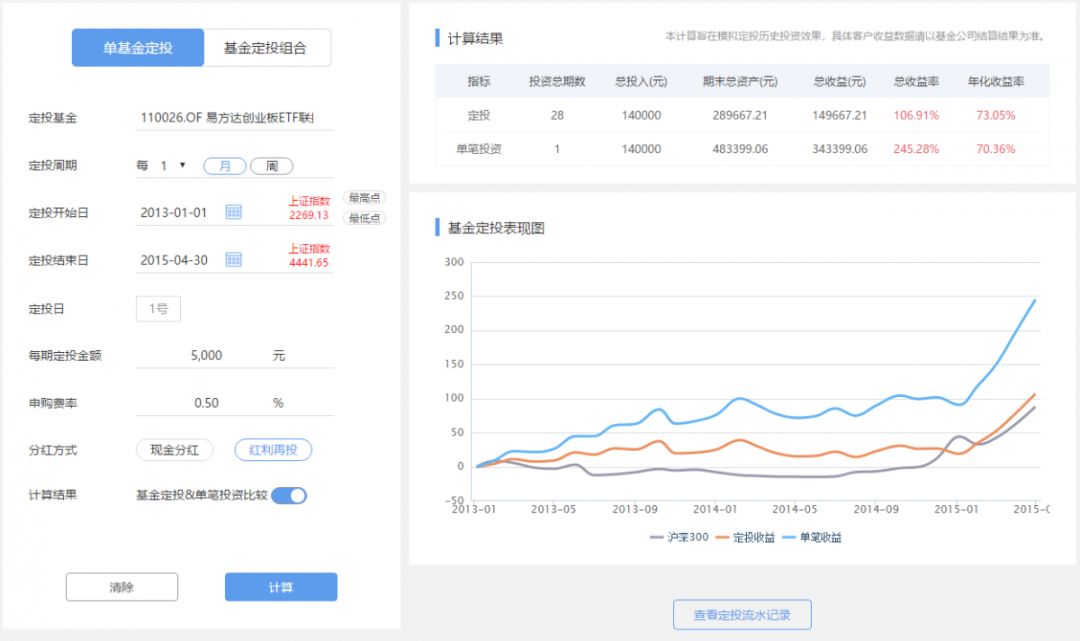
Task: Click the 总收益(元) column header
Action: click(x=840, y=81)
